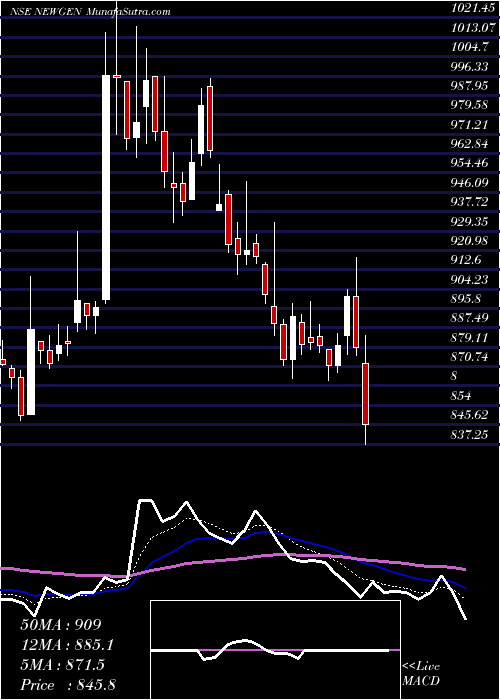500x700 pixels.
Task: Click inside the MACD inset chart panel
Action: coord(275,650)
